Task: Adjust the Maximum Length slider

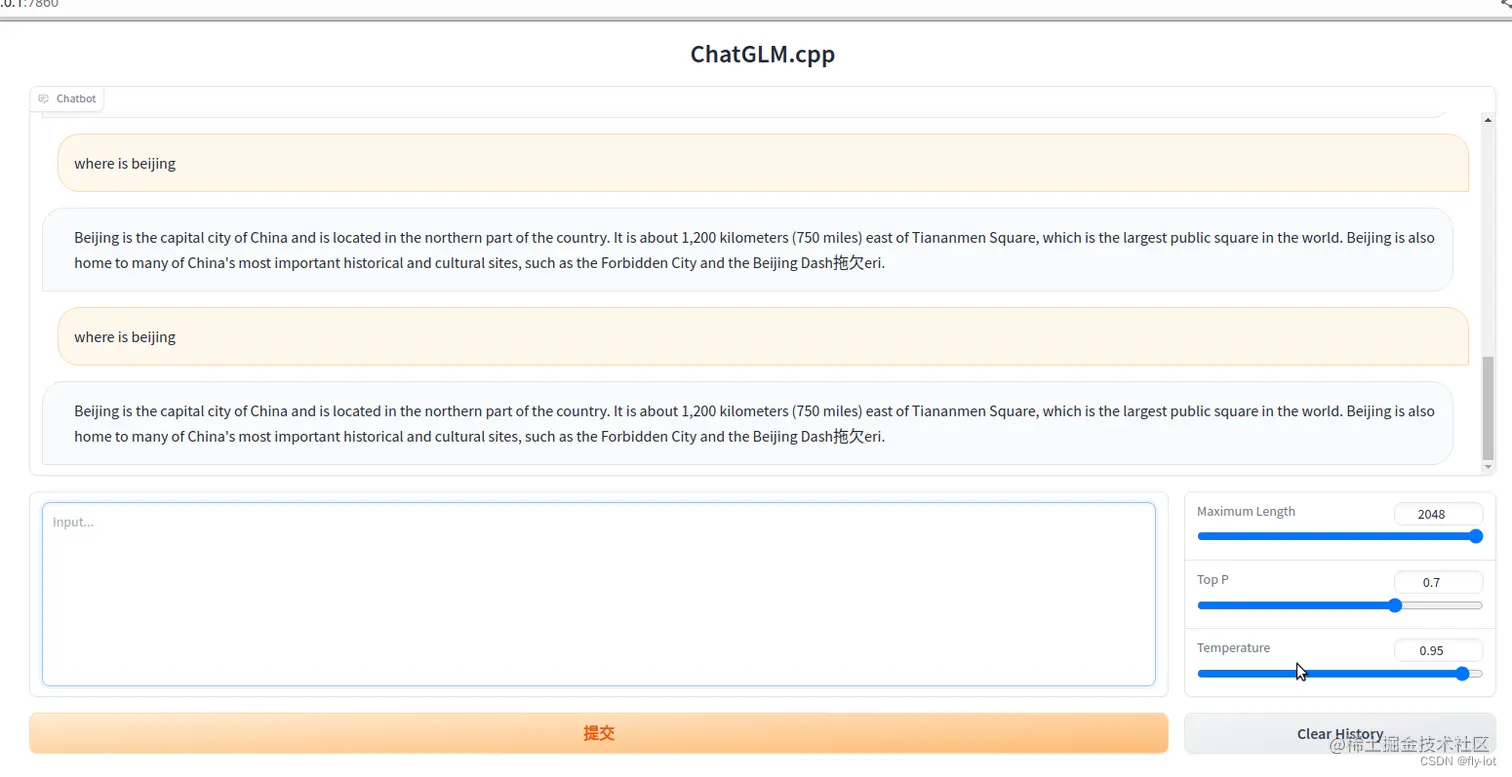Action: coord(1339,536)
